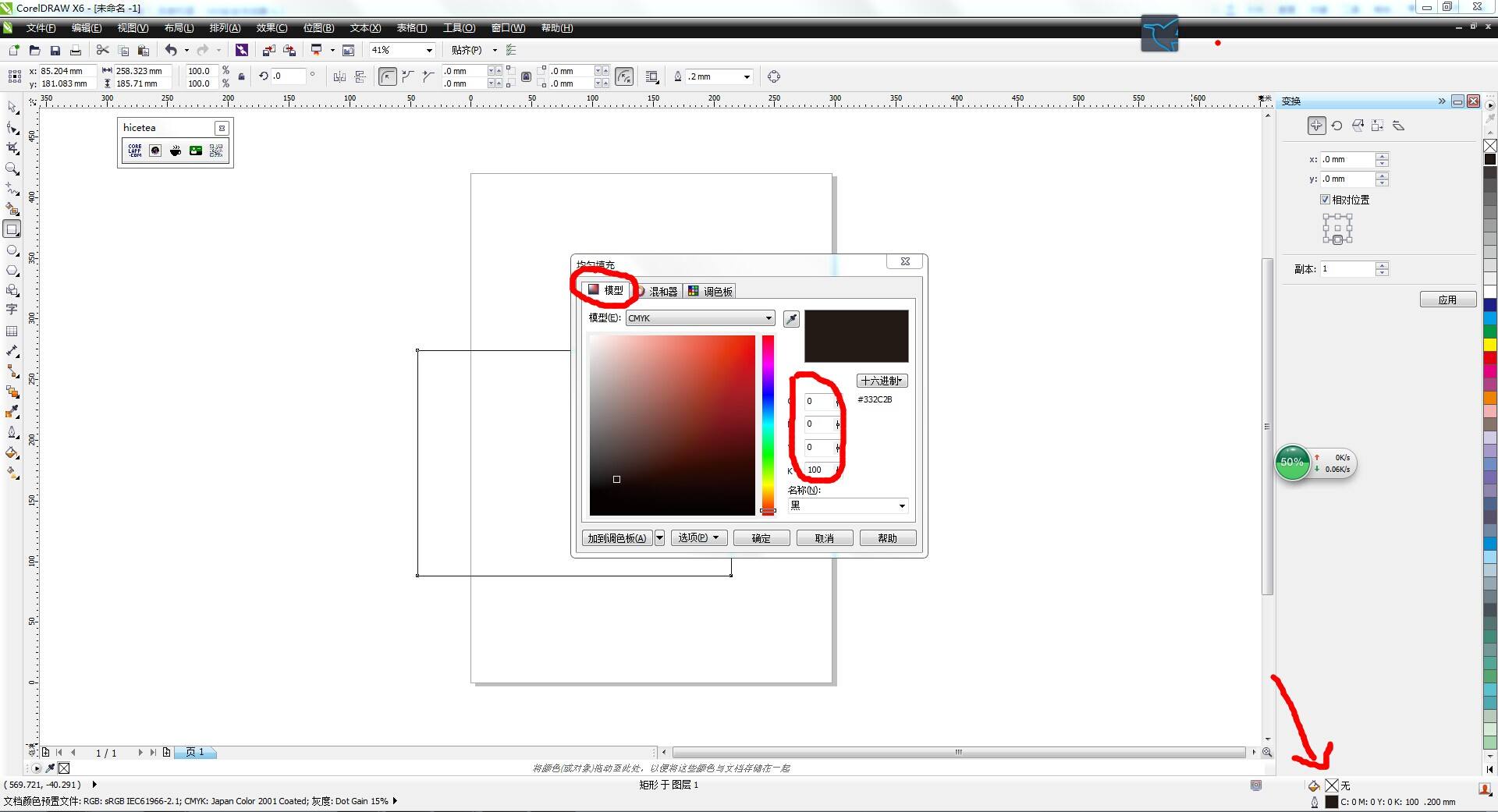This screenshot has height=812, width=1498.
Task: Click the eyedropper icon in the fill dialog
Action: tap(791, 318)
